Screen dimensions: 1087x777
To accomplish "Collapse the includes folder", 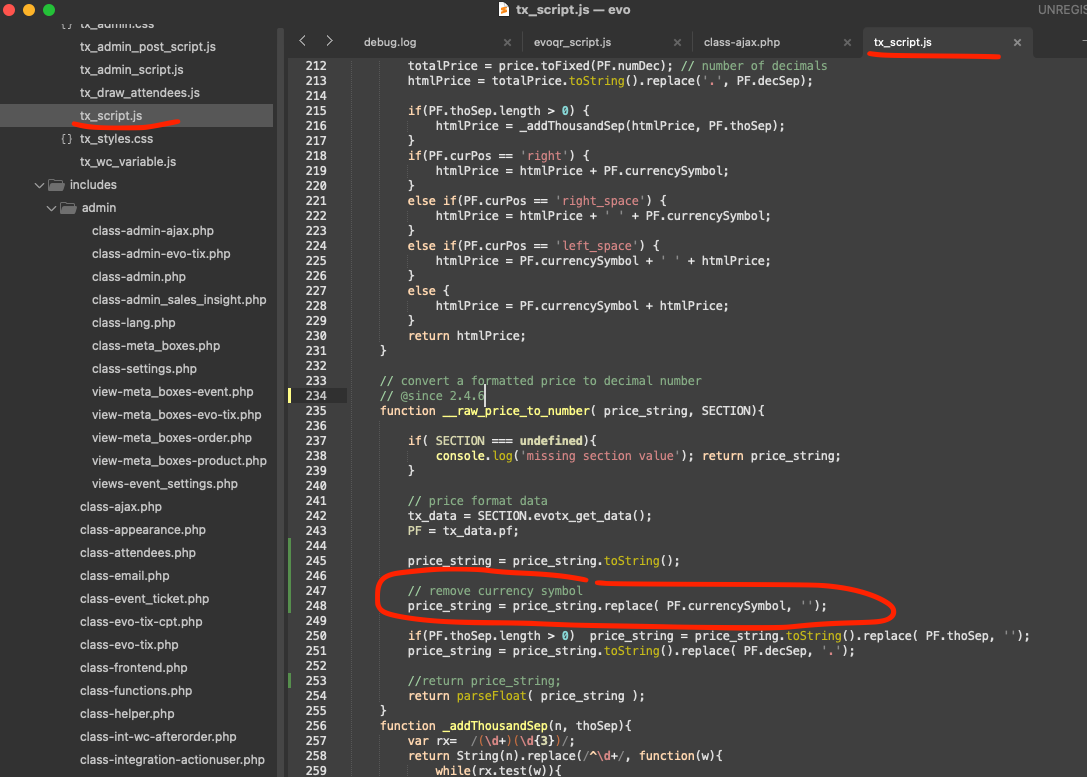I will [40, 185].
